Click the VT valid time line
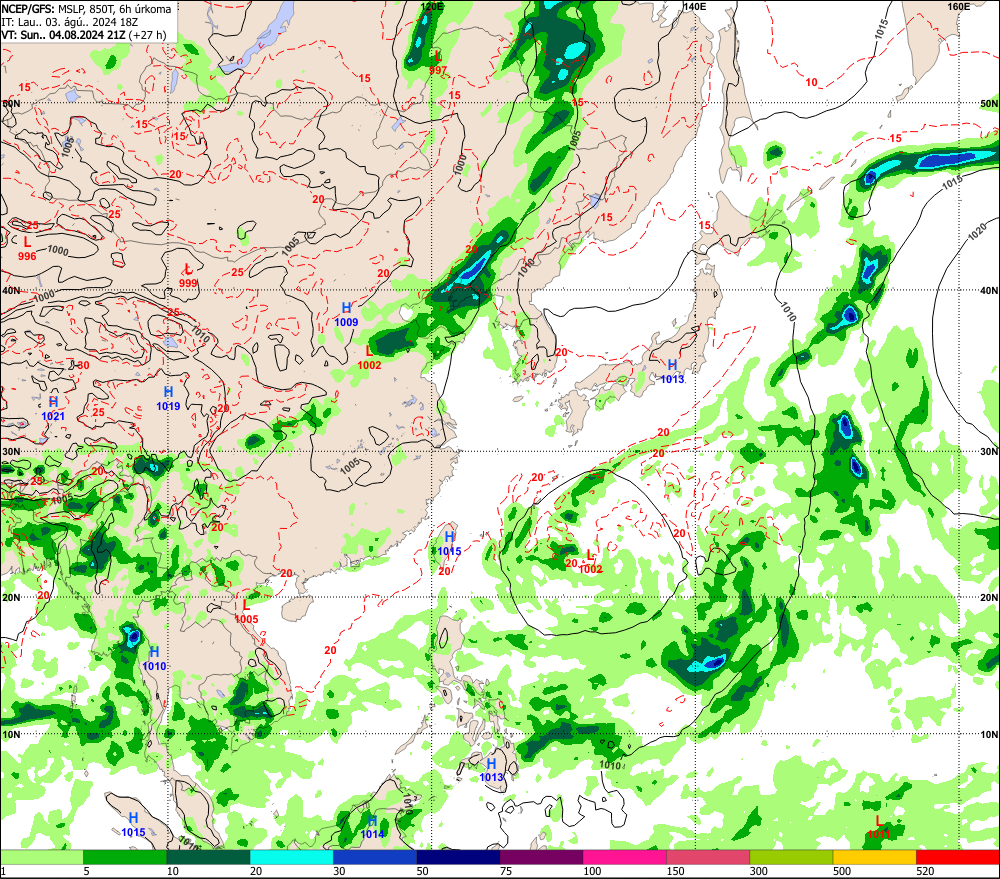Image resolution: width=1000 pixels, height=879 pixels. 84,34
